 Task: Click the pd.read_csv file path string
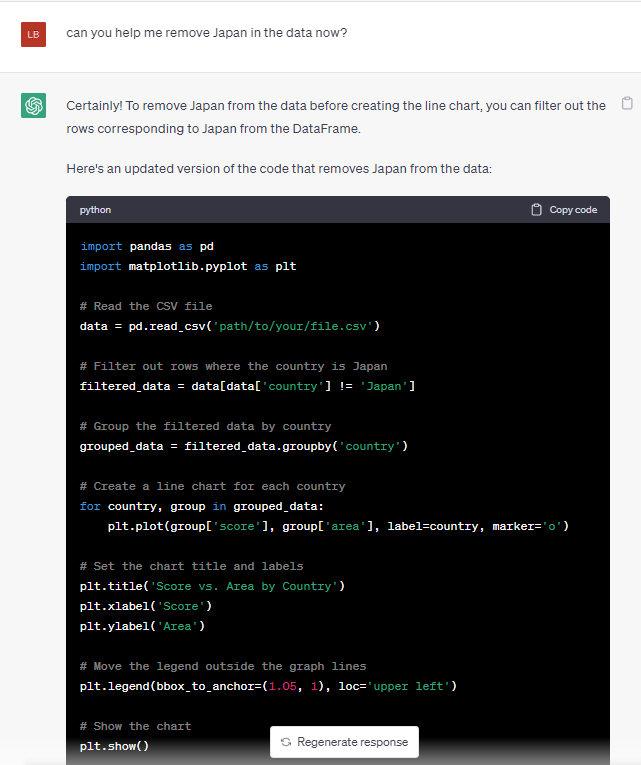click(x=296, y=326)
